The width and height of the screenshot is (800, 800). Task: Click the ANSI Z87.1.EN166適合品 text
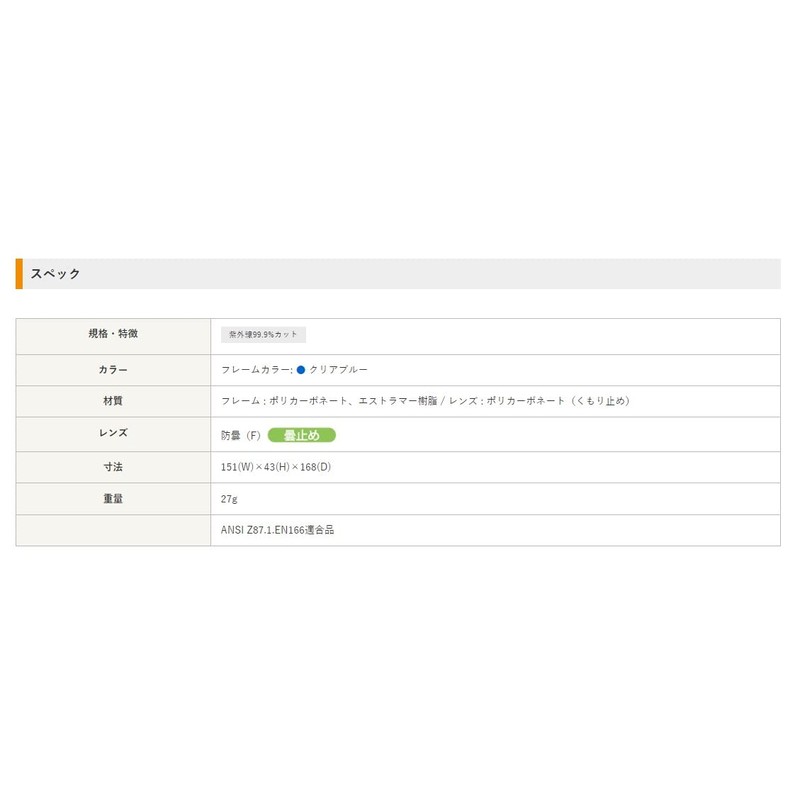277,530
